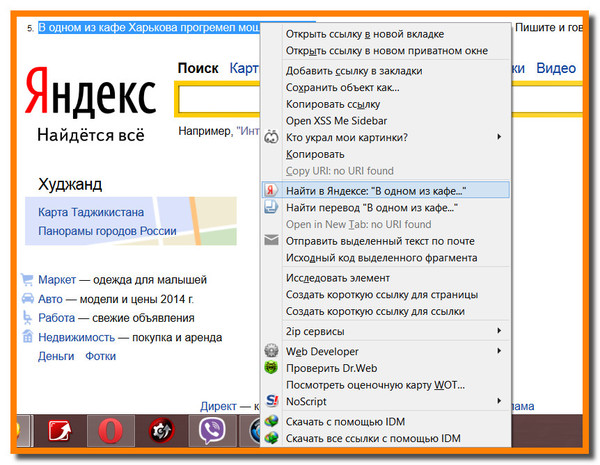Click the Yandex icon beside 'Найти в Яндексе'
Image resolution: width=600 pixels, height=465 pixels.
click(271, 190)
